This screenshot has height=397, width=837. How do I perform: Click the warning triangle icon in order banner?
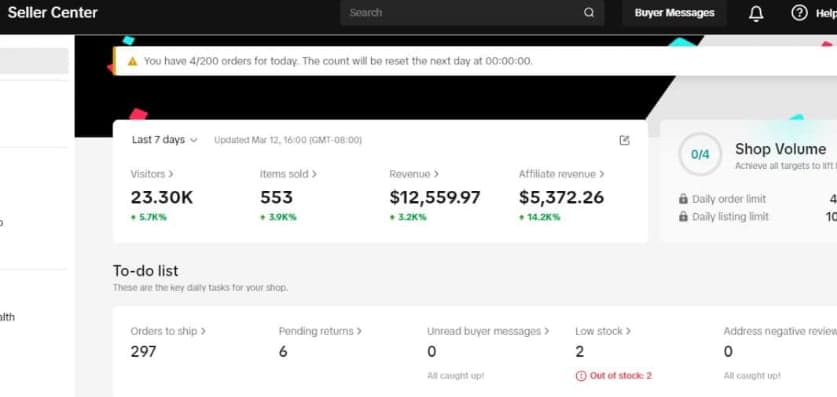132,61
